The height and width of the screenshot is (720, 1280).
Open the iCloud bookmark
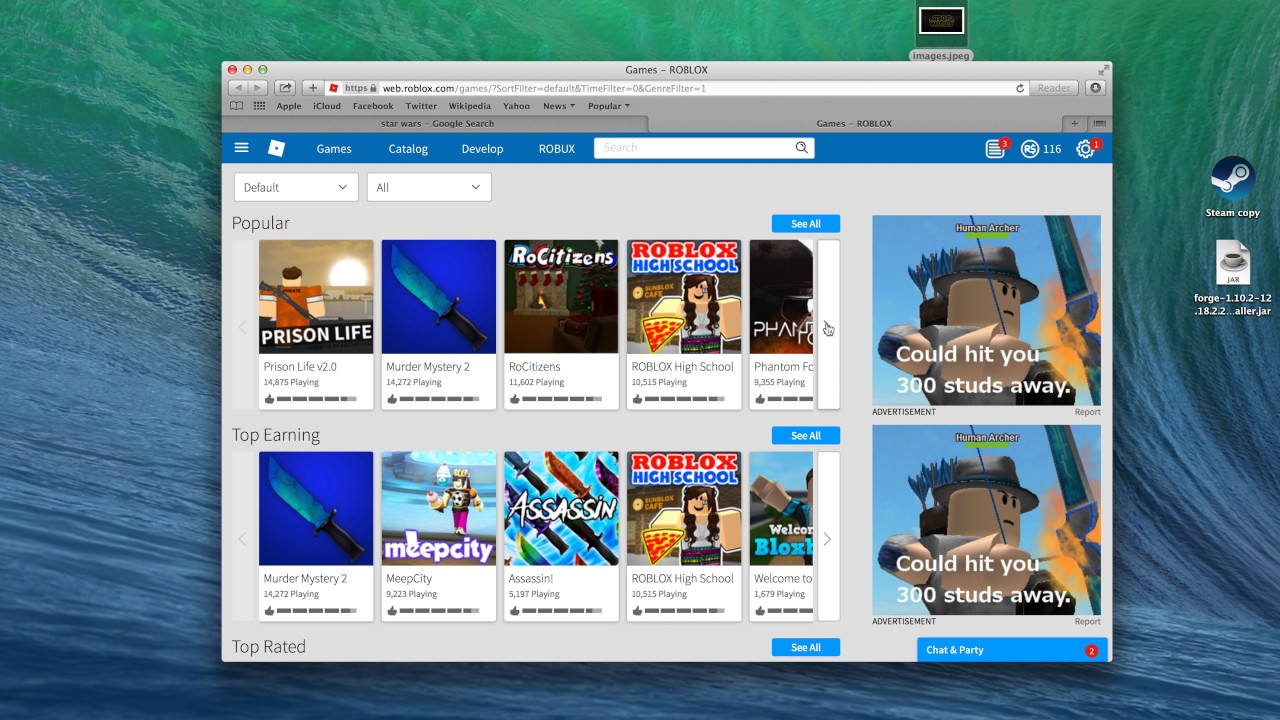click(327, 106)
